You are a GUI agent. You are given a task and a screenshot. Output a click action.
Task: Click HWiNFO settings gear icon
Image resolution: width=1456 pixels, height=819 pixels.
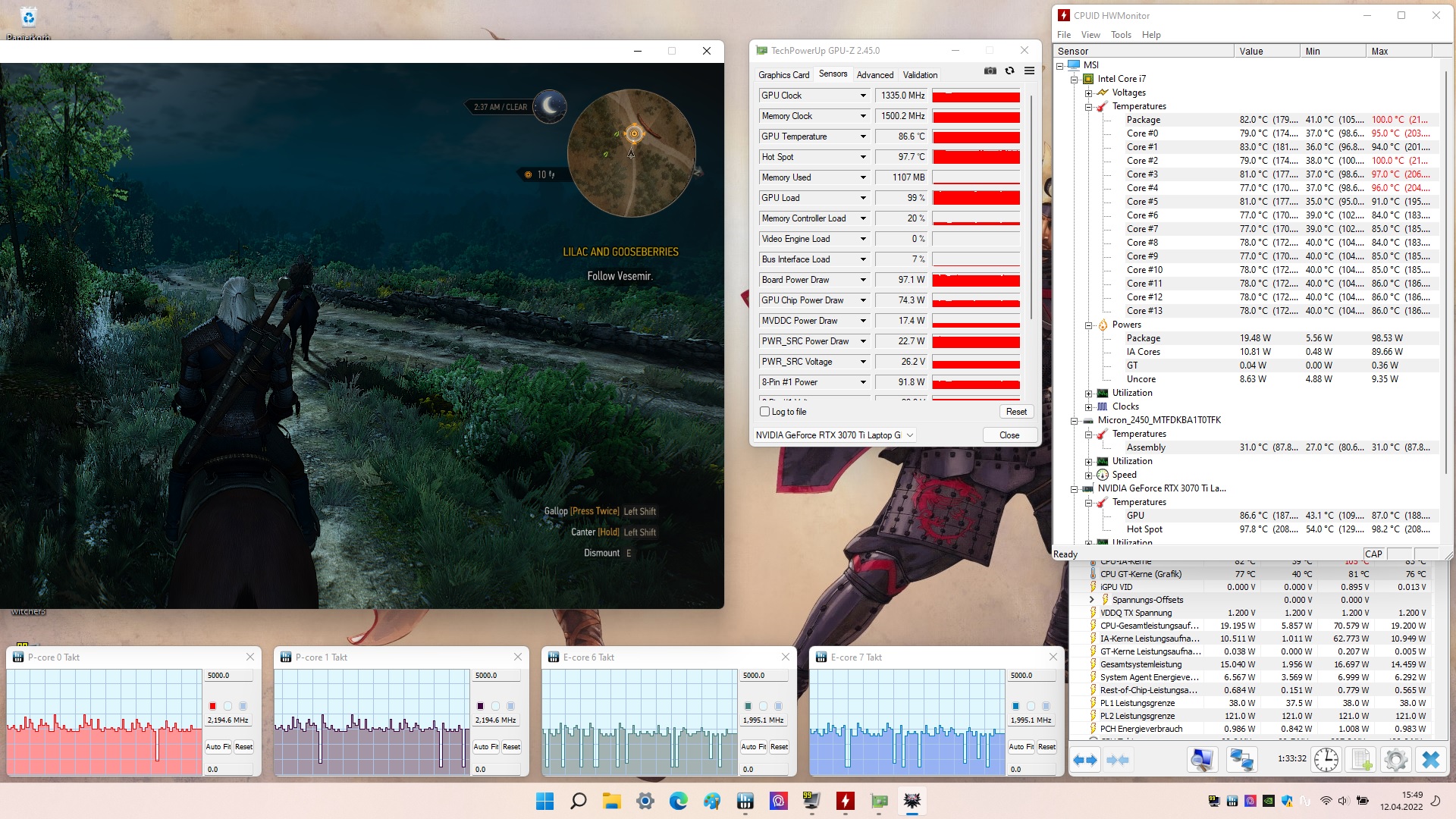tap(1395, 759)
